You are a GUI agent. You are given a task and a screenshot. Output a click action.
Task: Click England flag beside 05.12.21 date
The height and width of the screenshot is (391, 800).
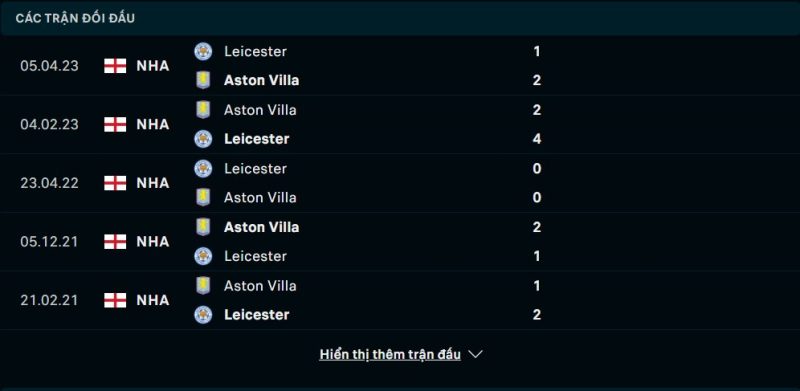pos(115,241)
